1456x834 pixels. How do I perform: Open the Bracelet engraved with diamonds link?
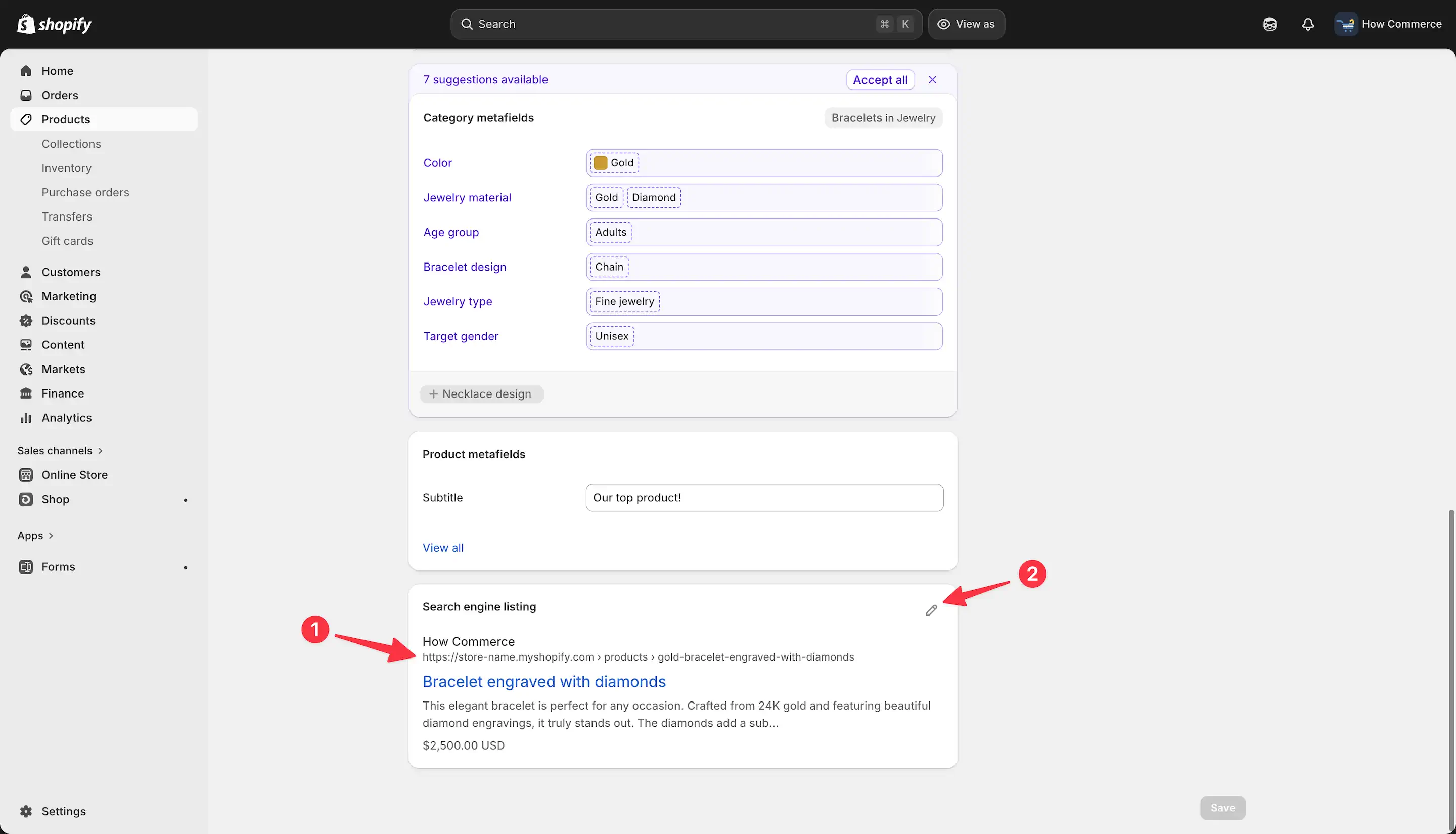coord(544,682)
